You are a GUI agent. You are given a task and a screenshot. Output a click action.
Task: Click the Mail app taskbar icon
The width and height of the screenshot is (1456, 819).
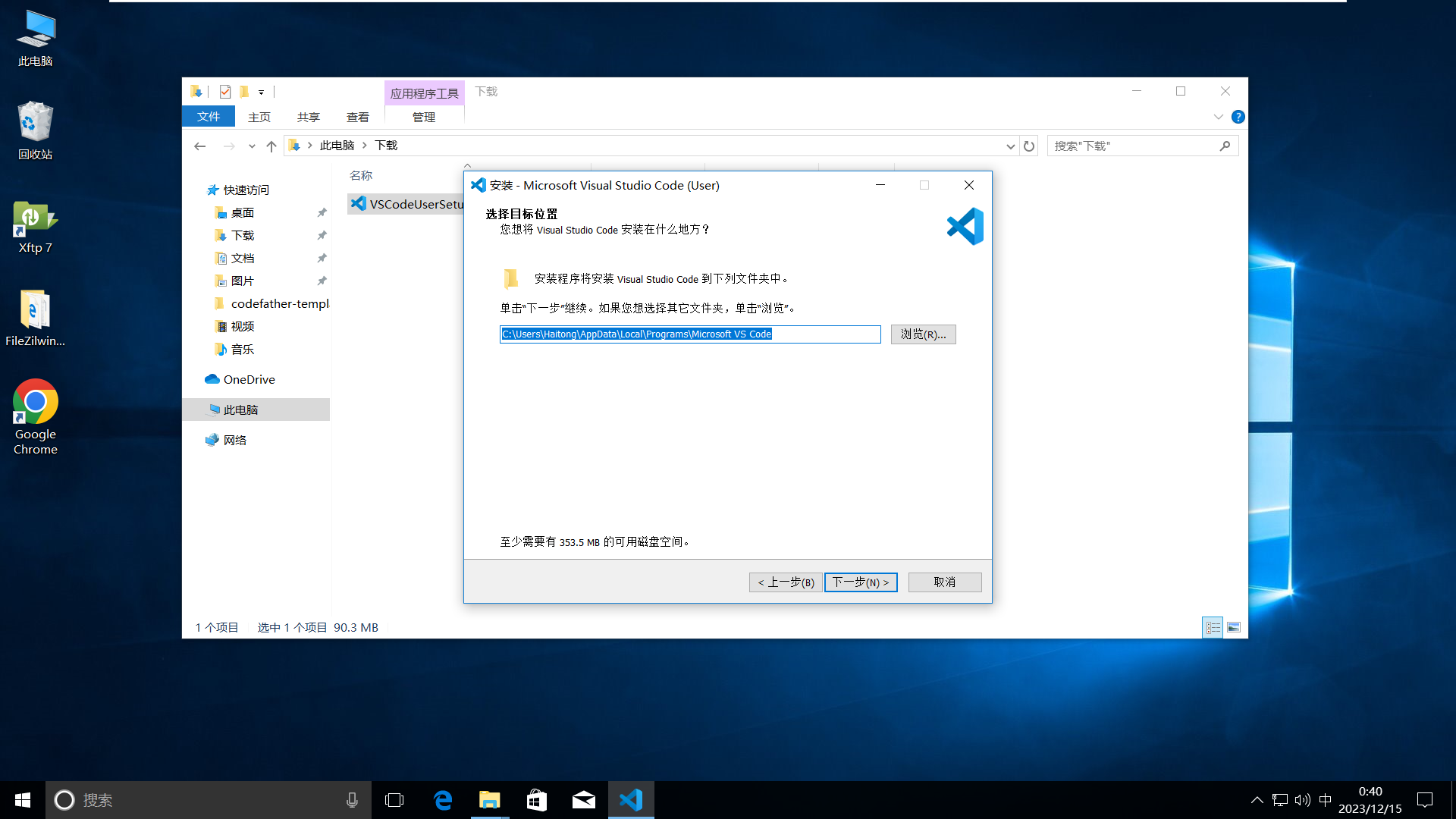584,800
